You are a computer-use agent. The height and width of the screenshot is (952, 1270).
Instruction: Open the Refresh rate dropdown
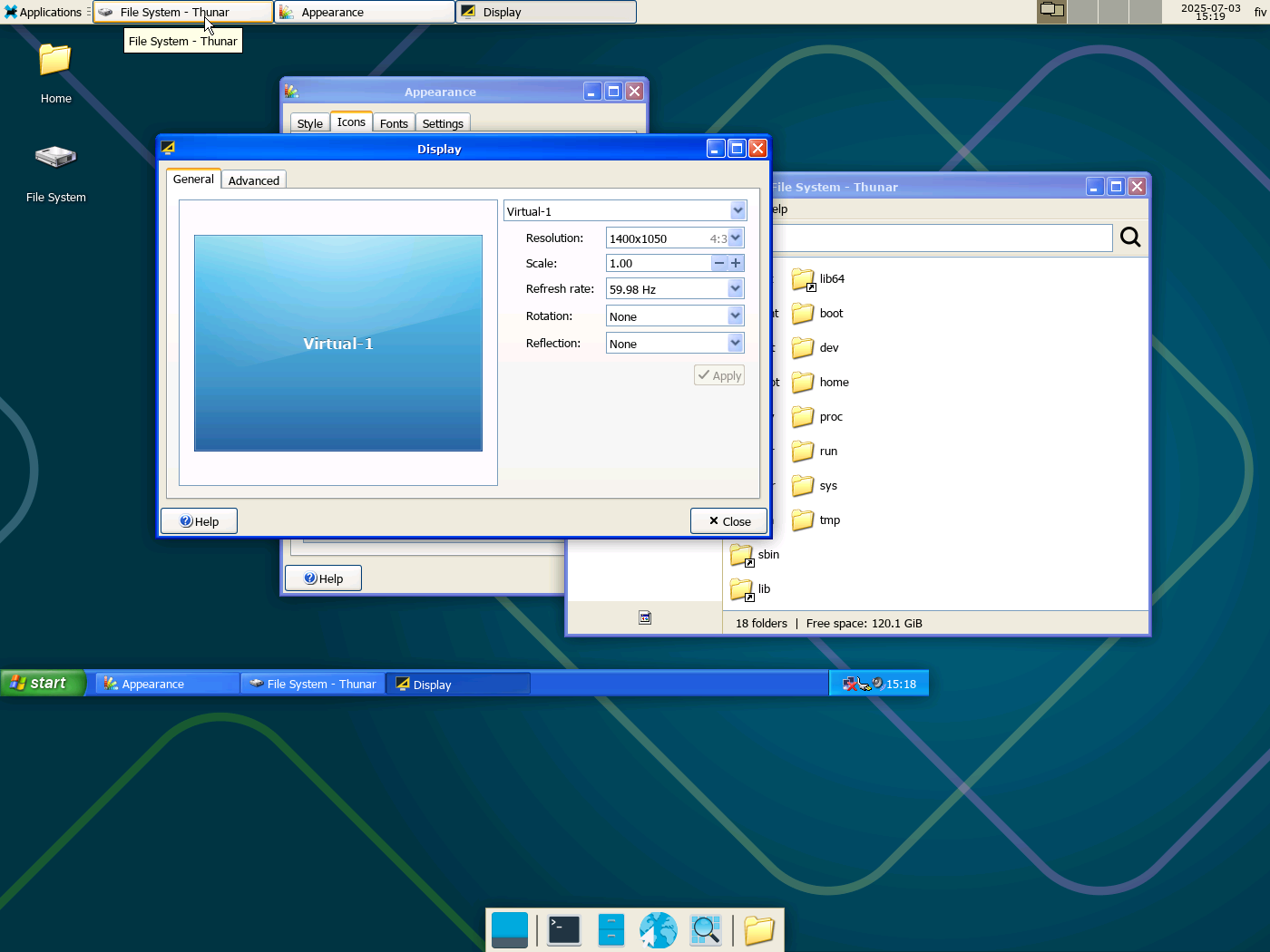735,289
